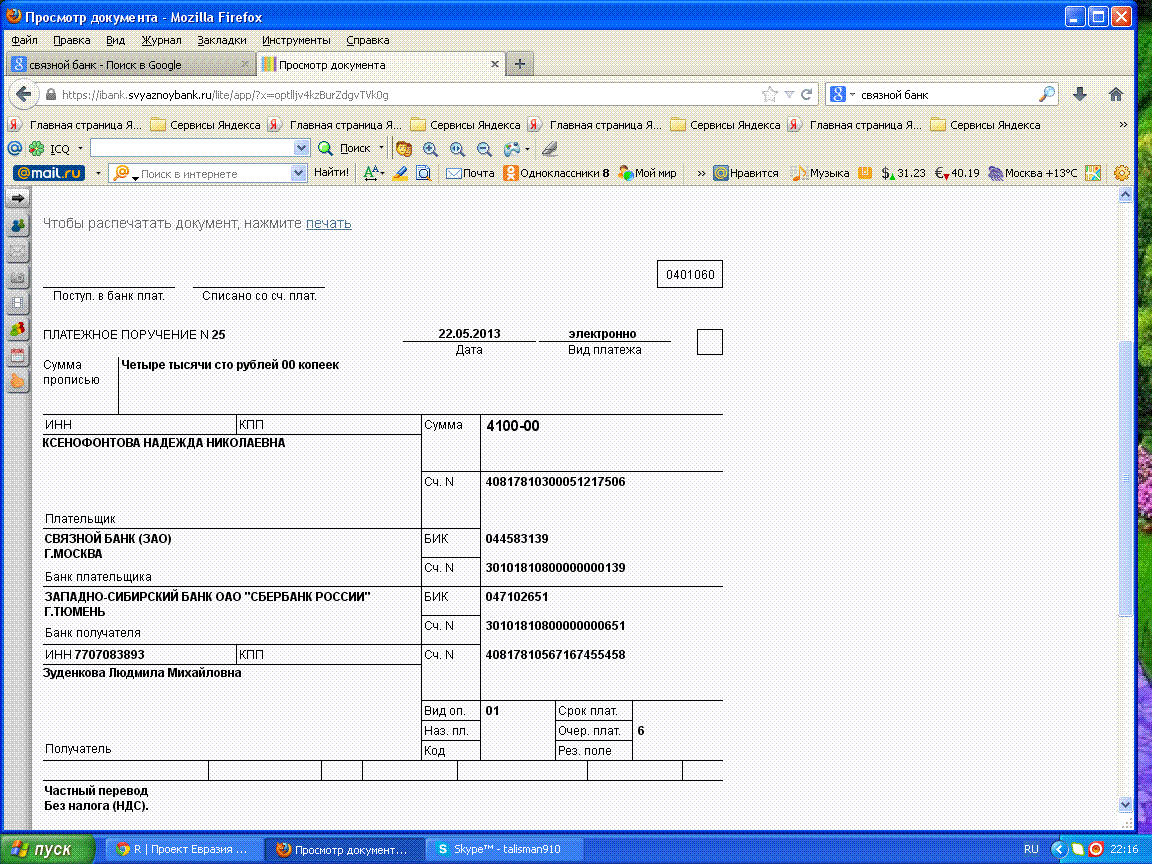Reload the page with refresh icon

807,94
